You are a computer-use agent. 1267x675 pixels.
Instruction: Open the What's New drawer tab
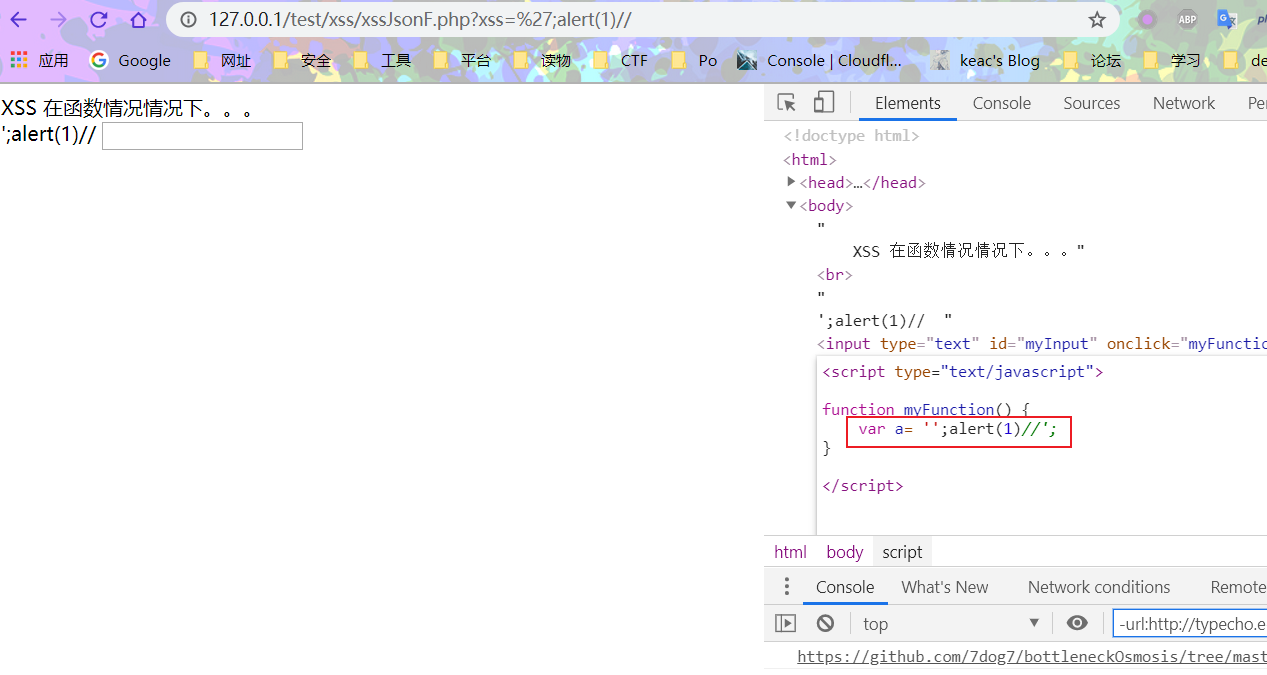[x=945, y=587]
